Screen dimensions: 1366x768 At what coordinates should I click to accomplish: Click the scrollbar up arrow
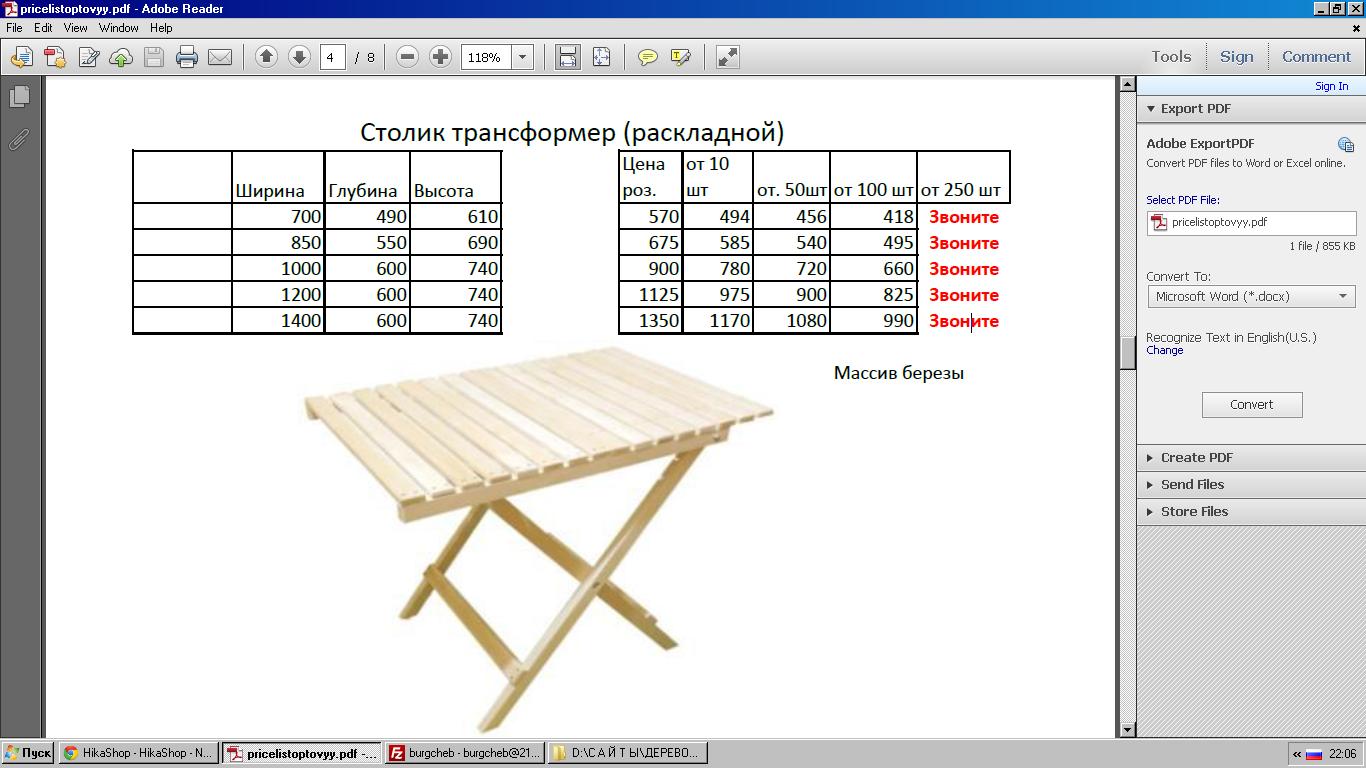[x=1127, y=85]
